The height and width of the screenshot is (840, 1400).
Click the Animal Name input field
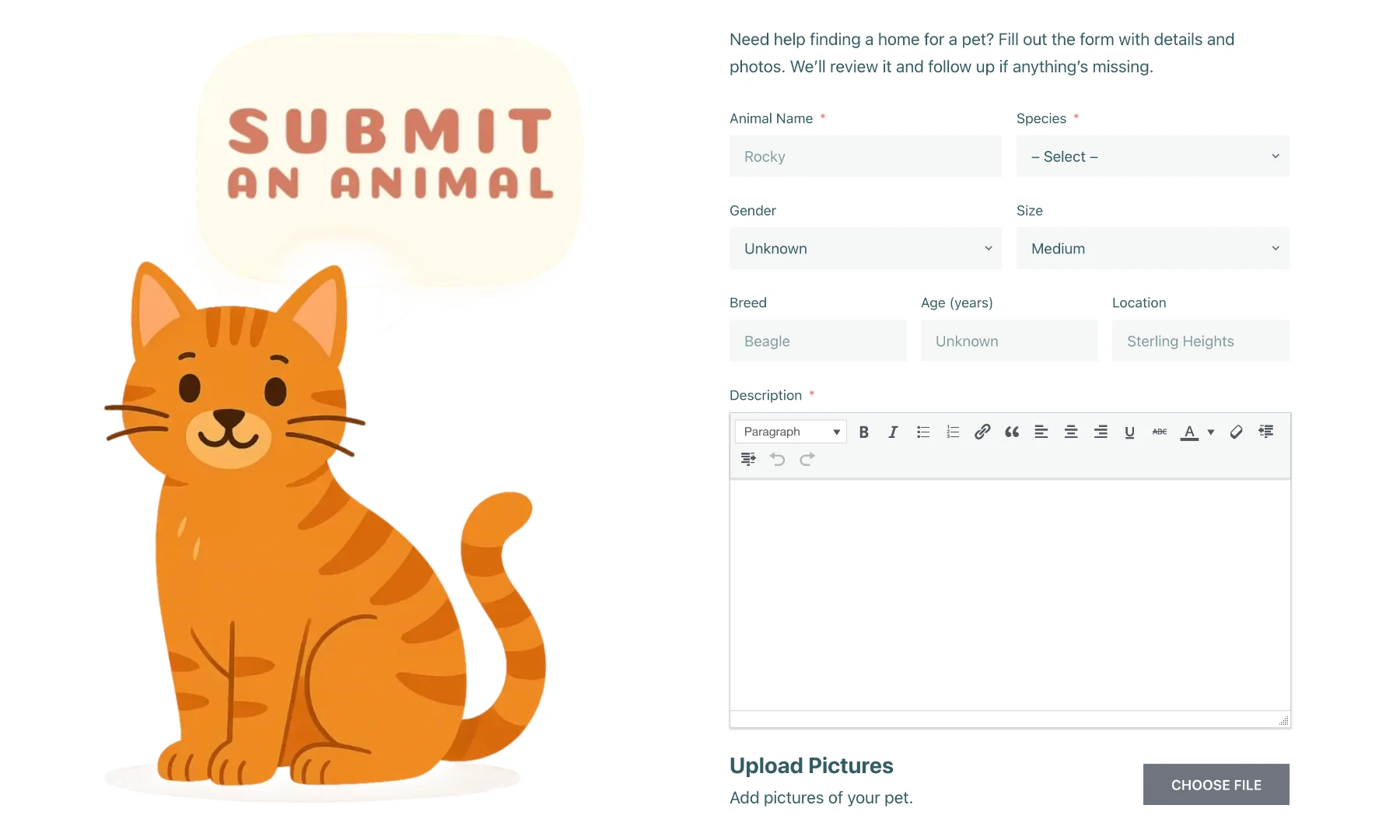pos(865,156)
